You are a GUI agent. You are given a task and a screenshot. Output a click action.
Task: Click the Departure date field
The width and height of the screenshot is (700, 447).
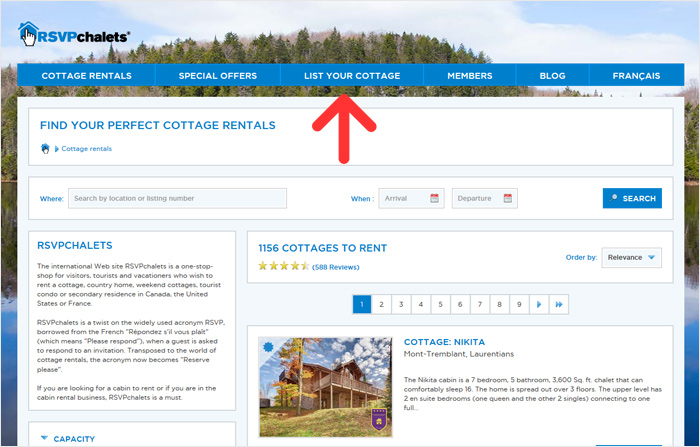click(x=484, y=198)
